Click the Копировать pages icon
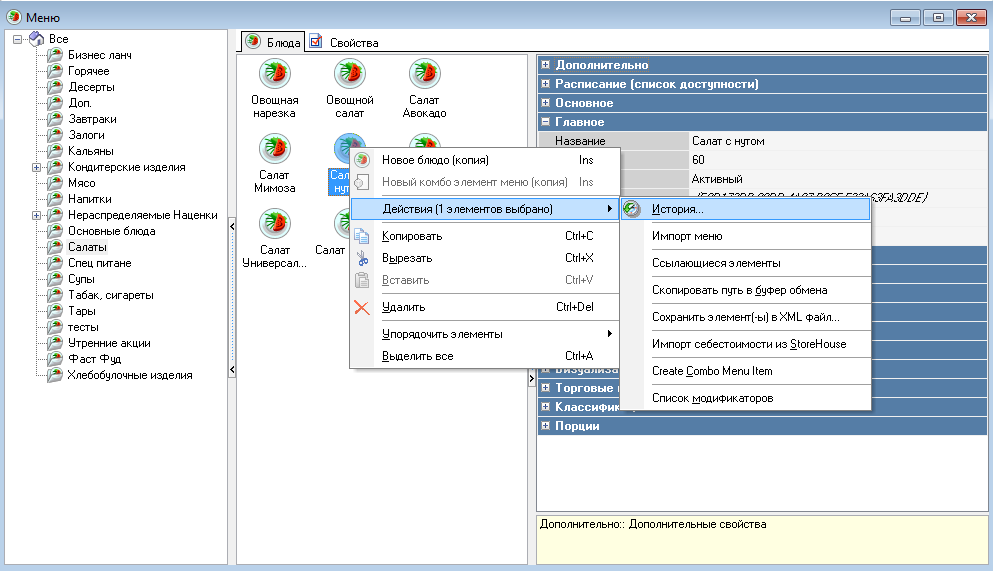993x571 pixels. (362, 236)
